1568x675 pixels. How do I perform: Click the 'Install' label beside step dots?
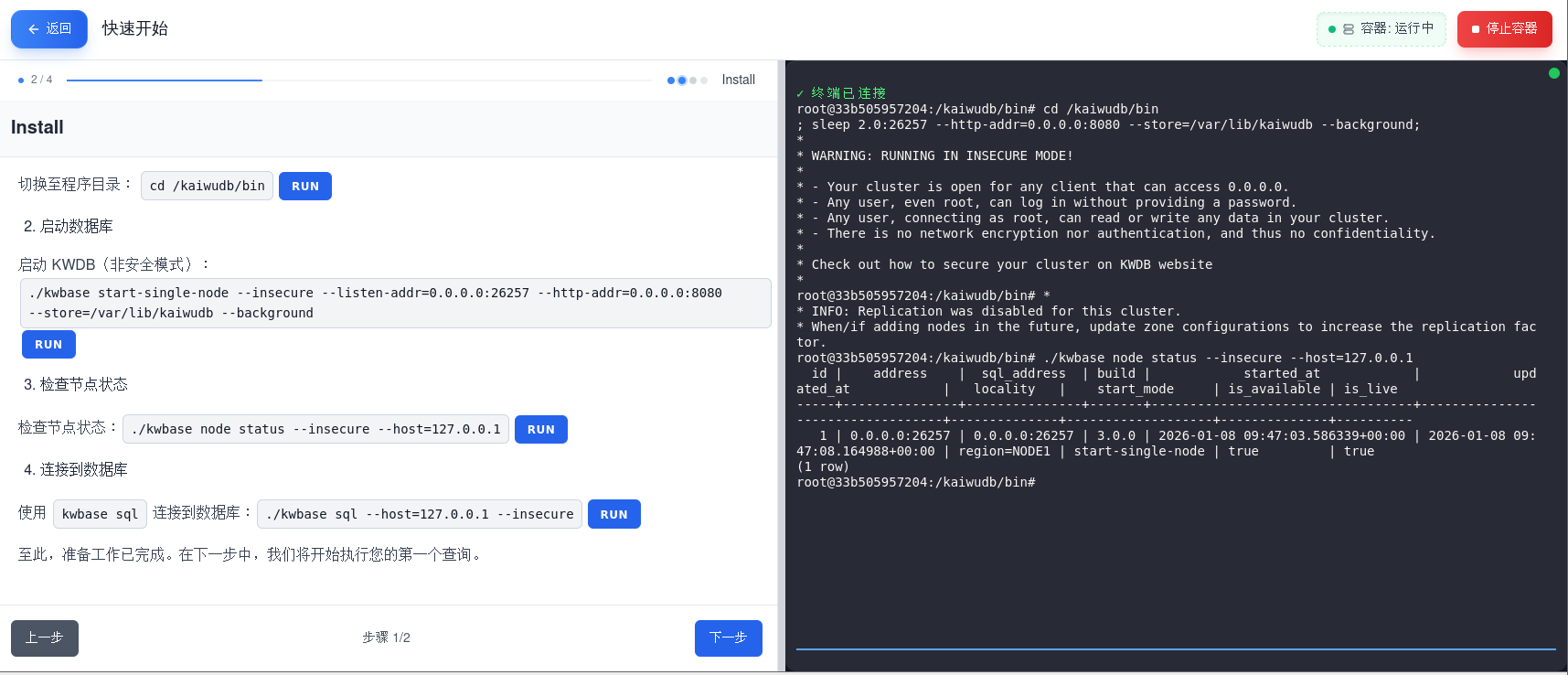(x=739, y=80)
